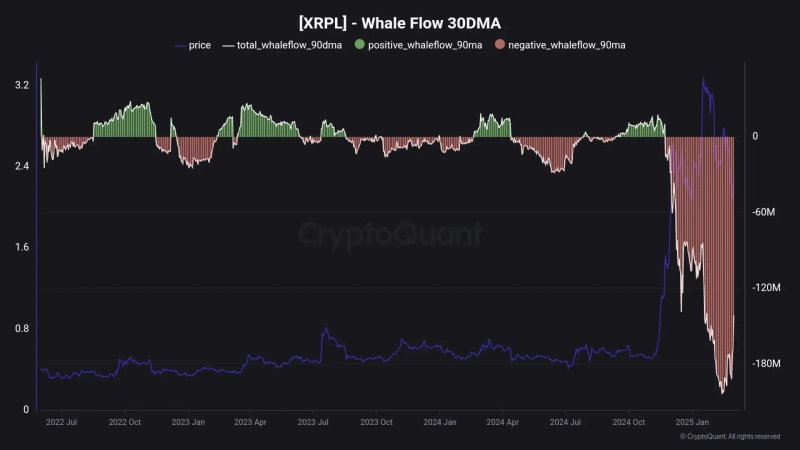
Task: Click the red negative_whaleflow_90ma legend dot
Action: tap(500, 46)
